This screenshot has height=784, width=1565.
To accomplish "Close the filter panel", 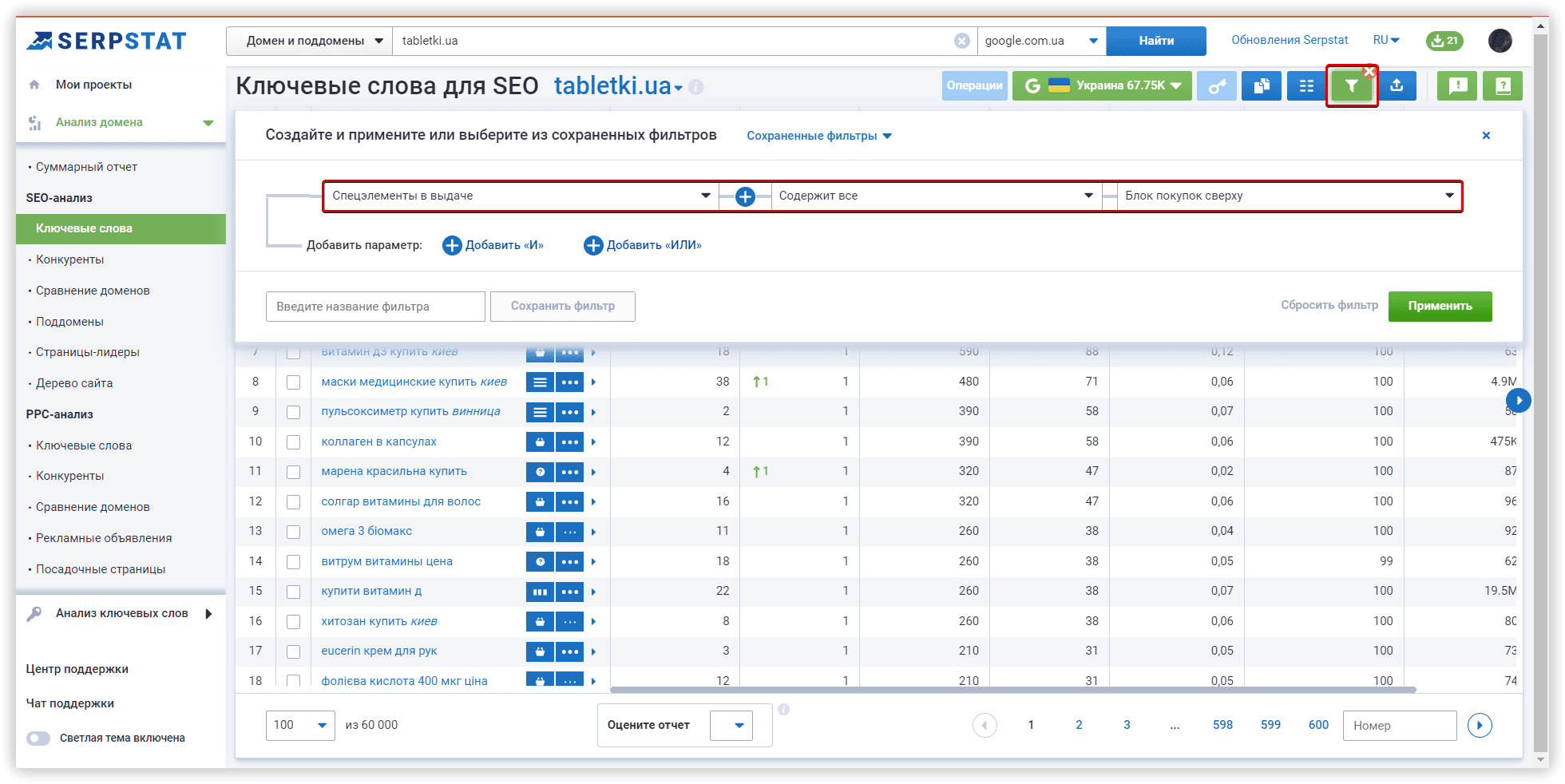I will tap(1486, 136).
